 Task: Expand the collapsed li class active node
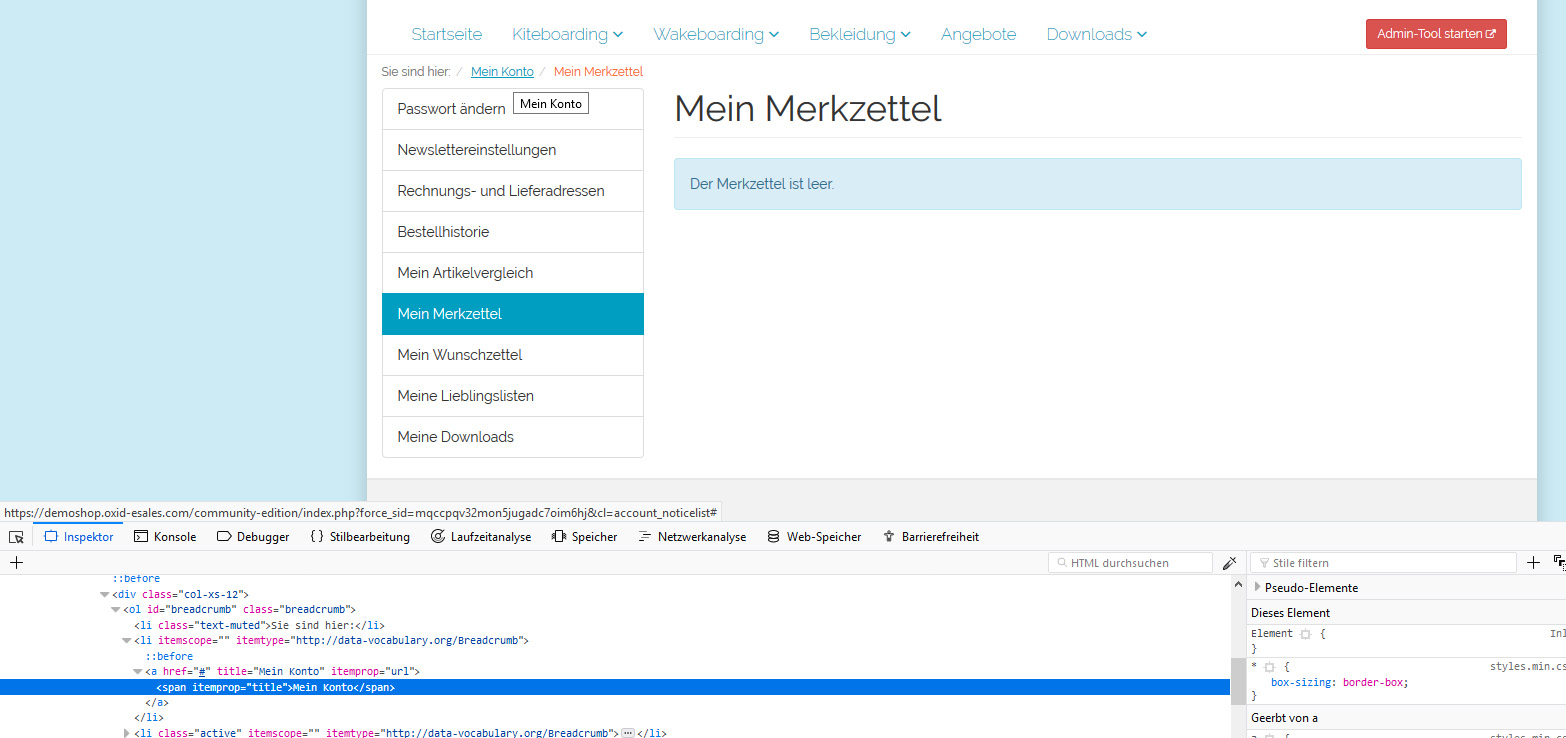127,733
